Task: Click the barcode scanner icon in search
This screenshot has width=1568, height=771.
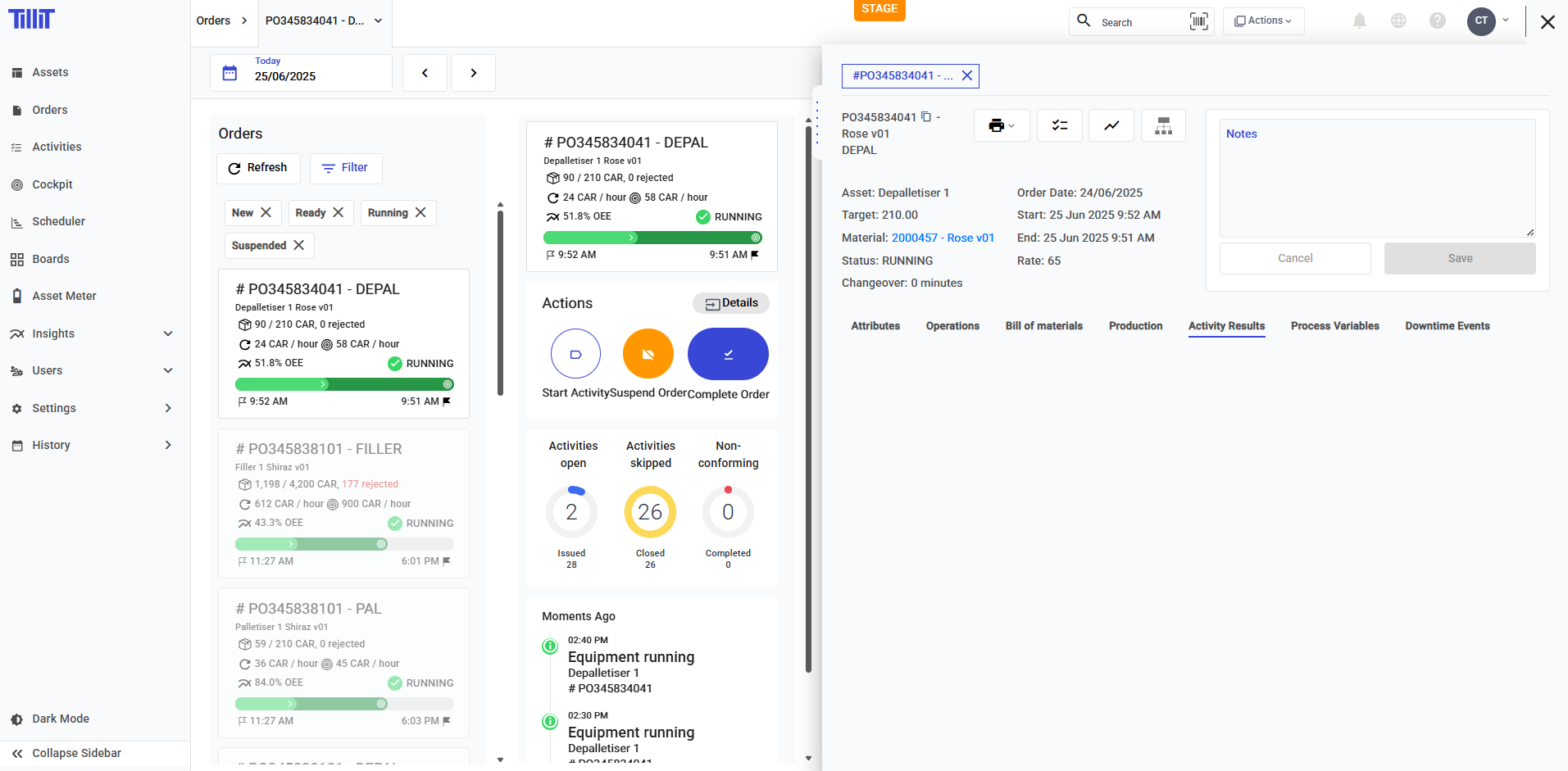Action: coord(1198,21)
